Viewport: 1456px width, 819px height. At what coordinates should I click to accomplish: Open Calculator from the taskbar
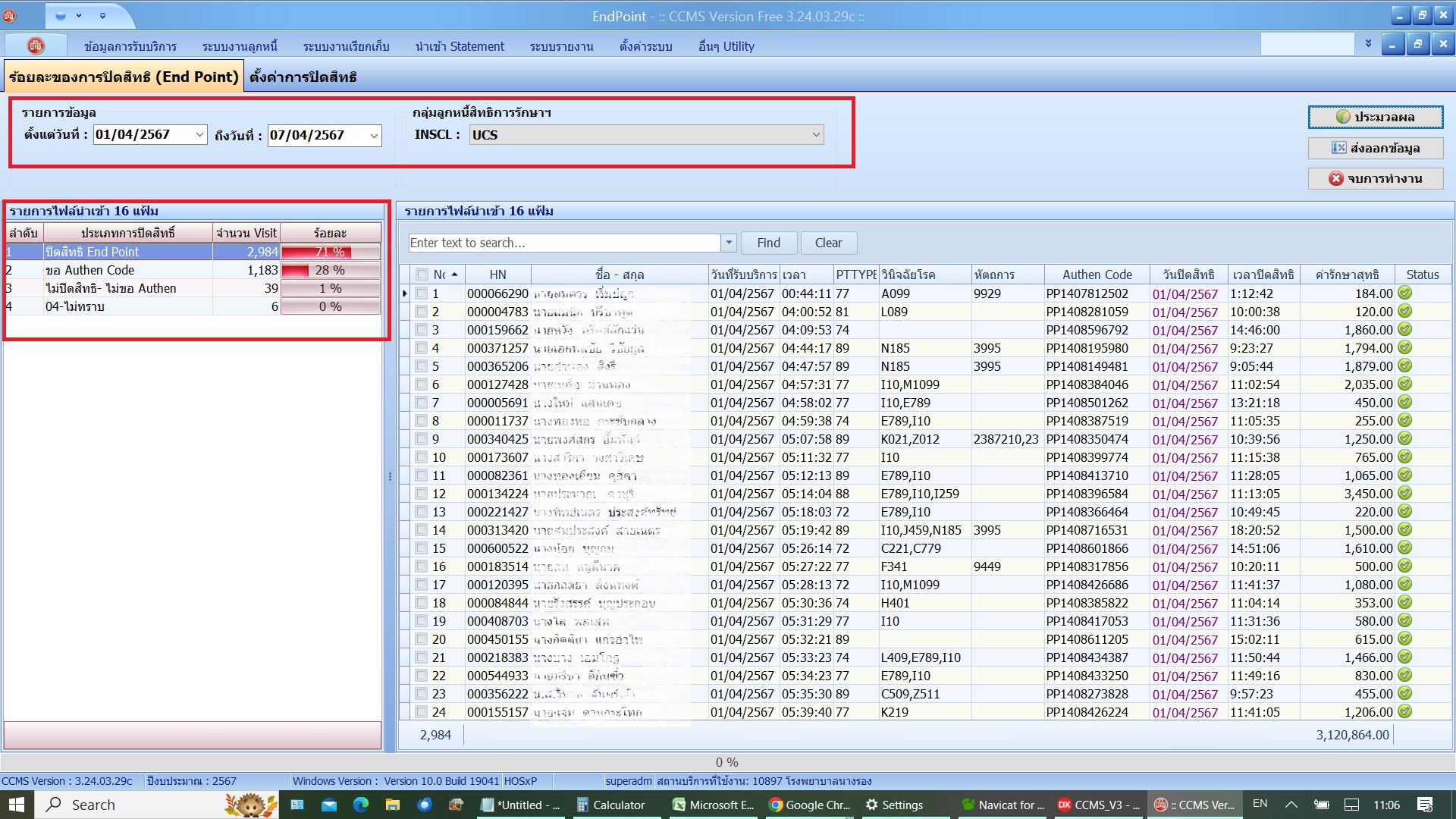[610, 805]
